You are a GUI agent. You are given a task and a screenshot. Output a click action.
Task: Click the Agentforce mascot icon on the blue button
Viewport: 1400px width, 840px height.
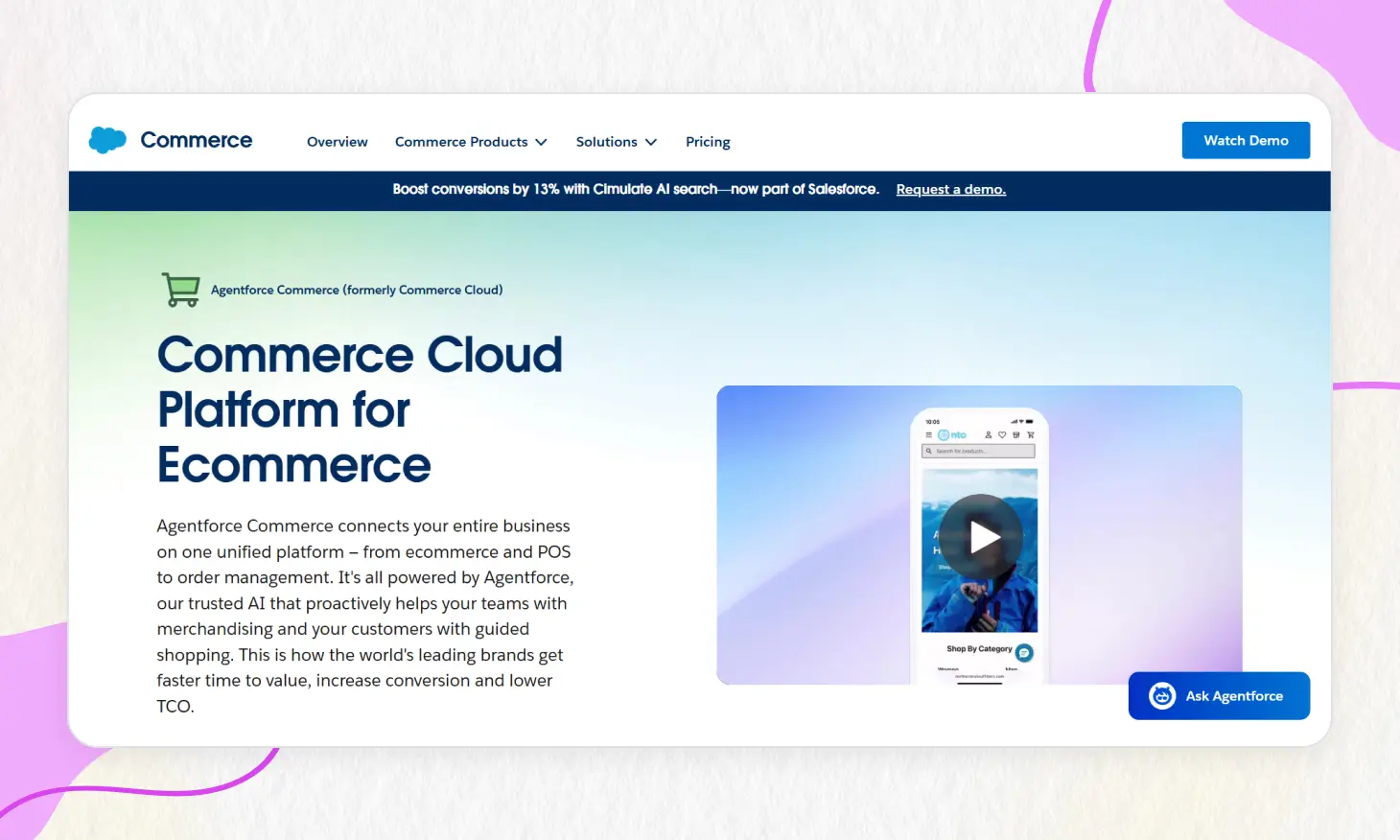pos(1161,696)
